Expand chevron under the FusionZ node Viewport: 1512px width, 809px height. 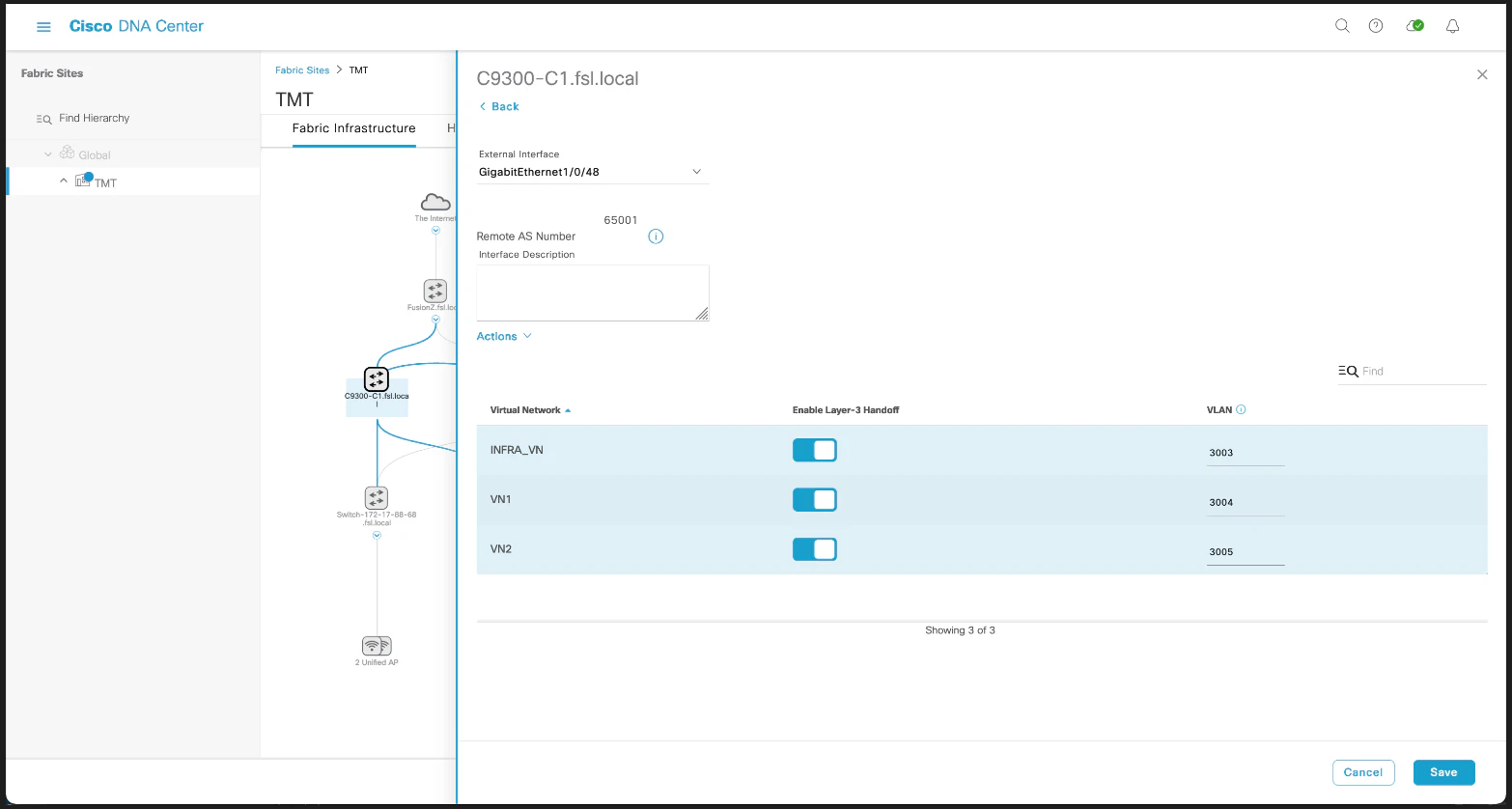pyautogui.click(x=435, y=319)
